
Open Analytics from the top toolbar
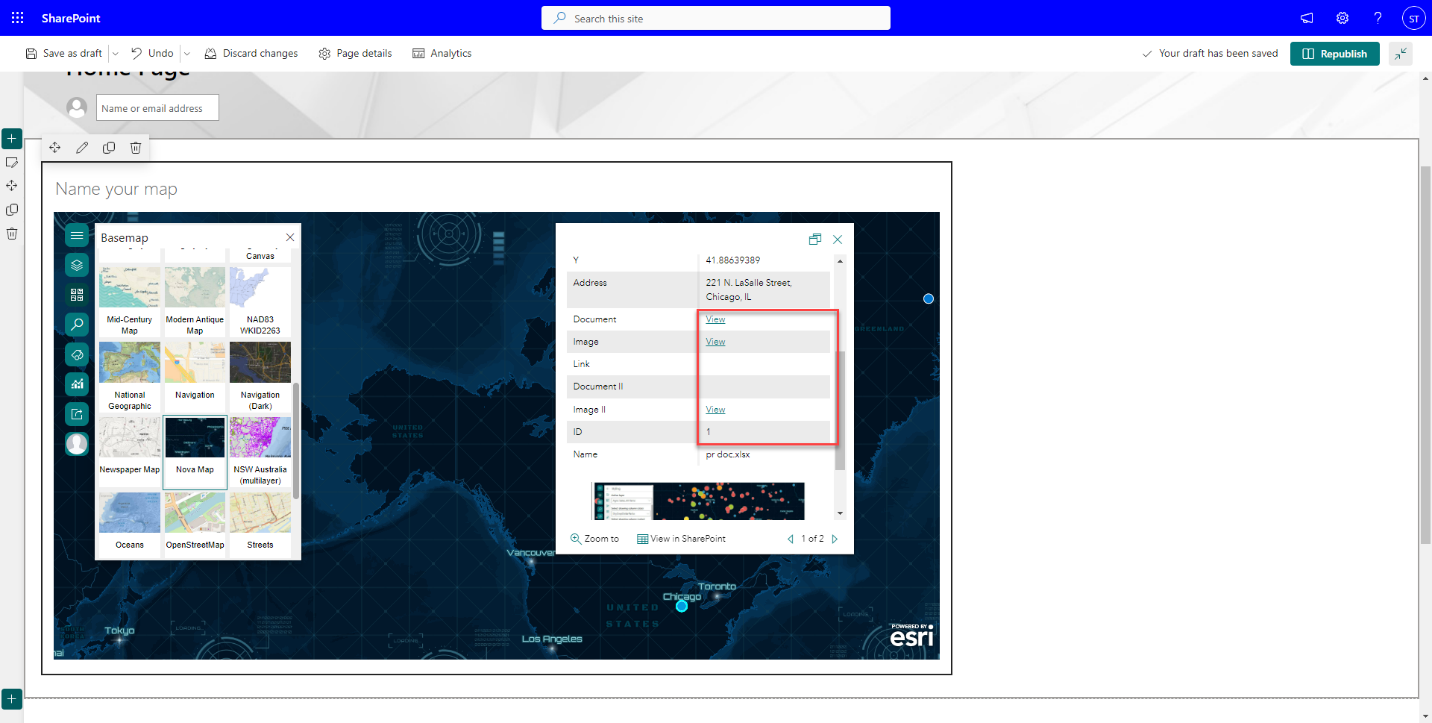click(x=441, y=53)
